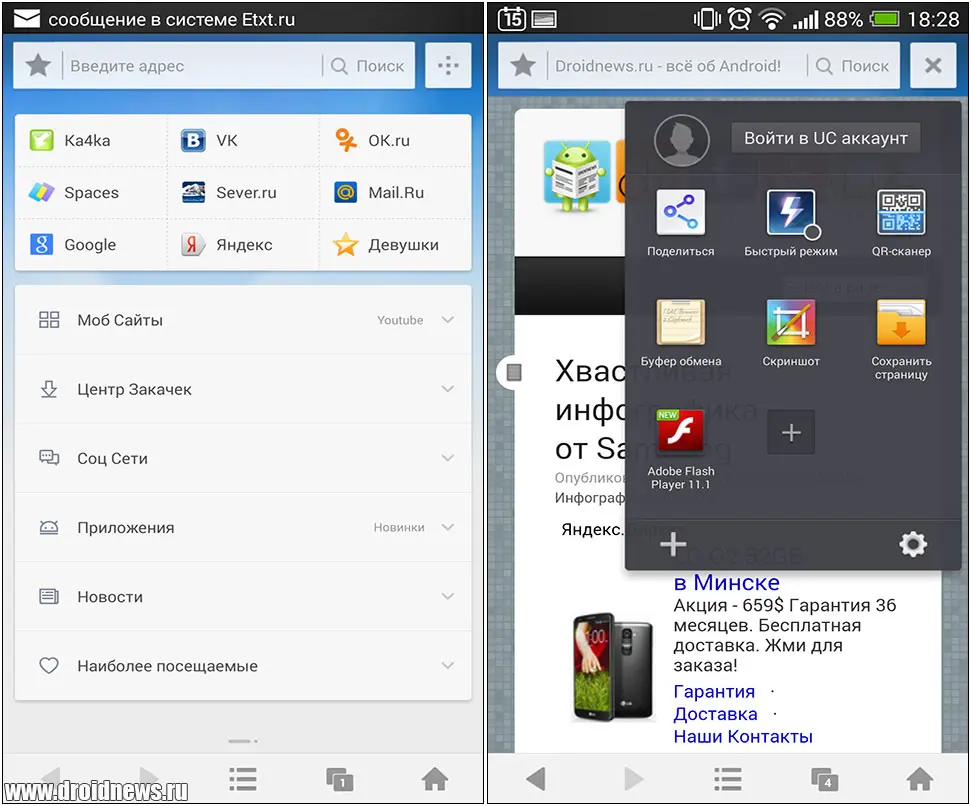971x806 pixels.
Task: Open tabs showing 1 in left browser
Action: tap(339, 779)
